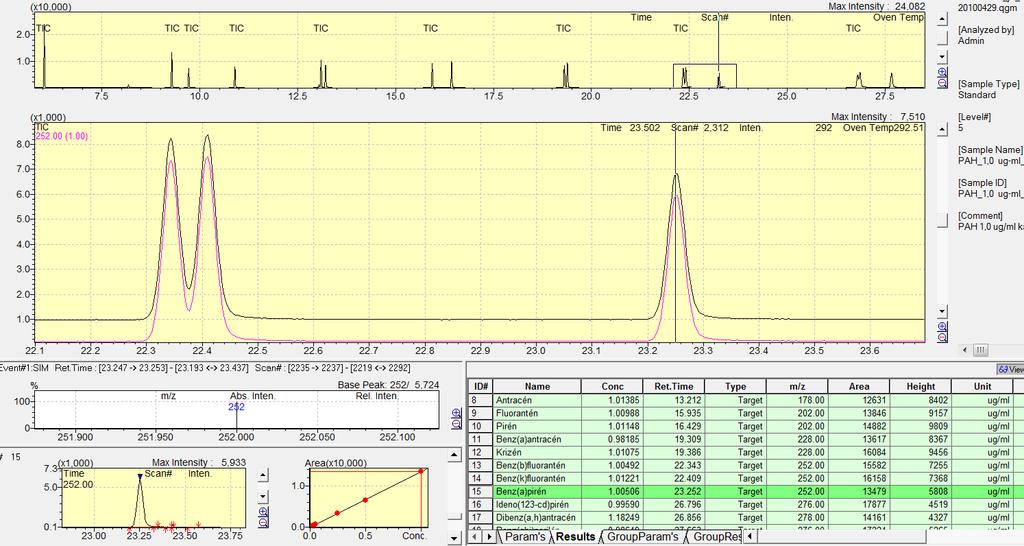This screenshot has width=1024, height=546.
Task: Click the horizontal scrollbar thumb under the sample info
Action: point(981,350)
